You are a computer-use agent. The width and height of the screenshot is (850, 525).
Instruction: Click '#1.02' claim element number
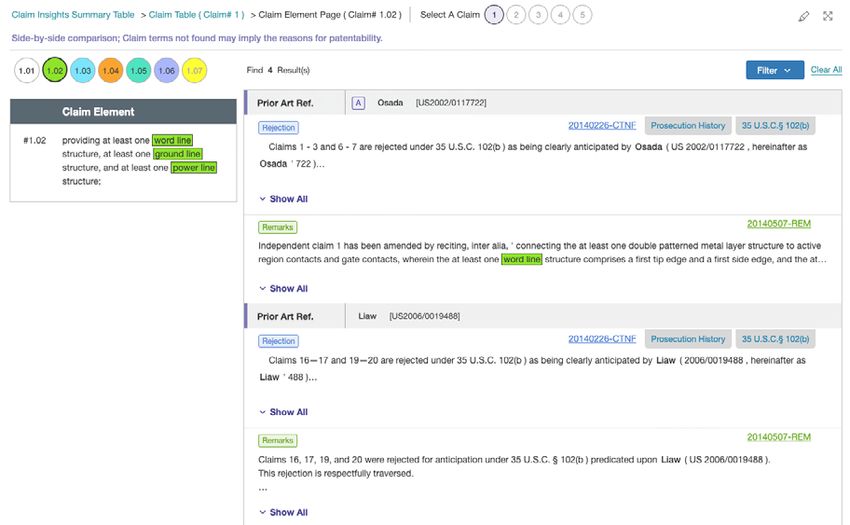coord(35,140)
